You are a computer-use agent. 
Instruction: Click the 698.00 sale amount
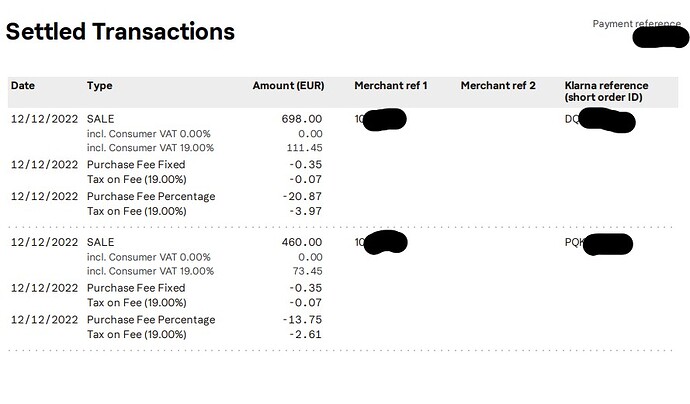coord(303,119)
